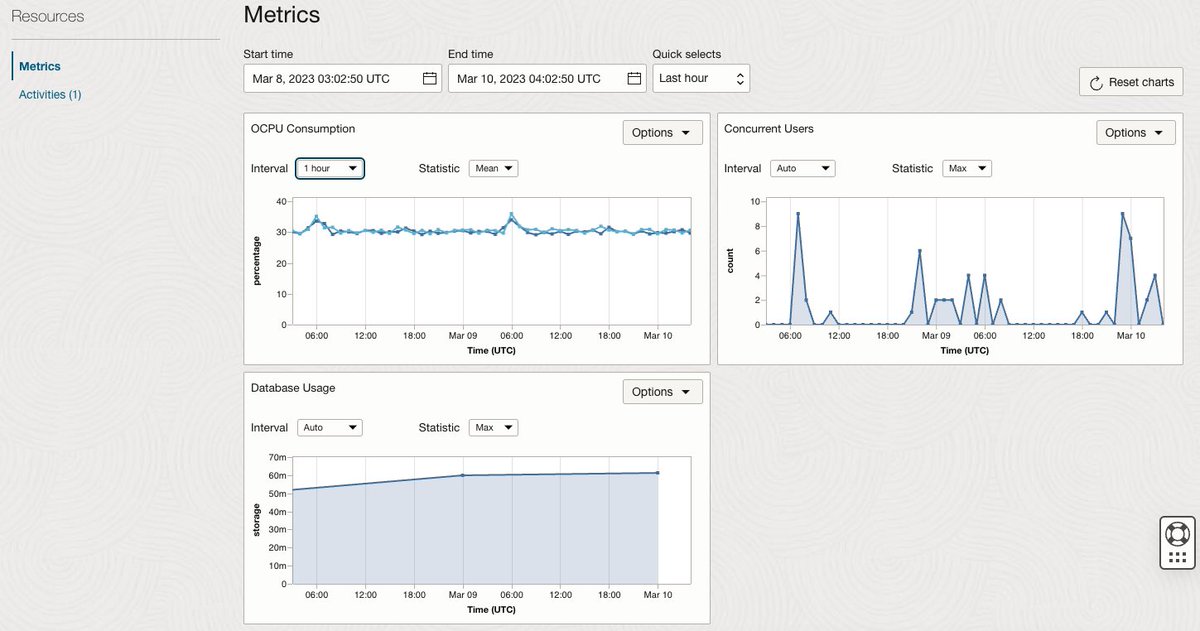Click the Resources heading link
The width and height of the screenshot is (1200, 631).
coord(48,16)
